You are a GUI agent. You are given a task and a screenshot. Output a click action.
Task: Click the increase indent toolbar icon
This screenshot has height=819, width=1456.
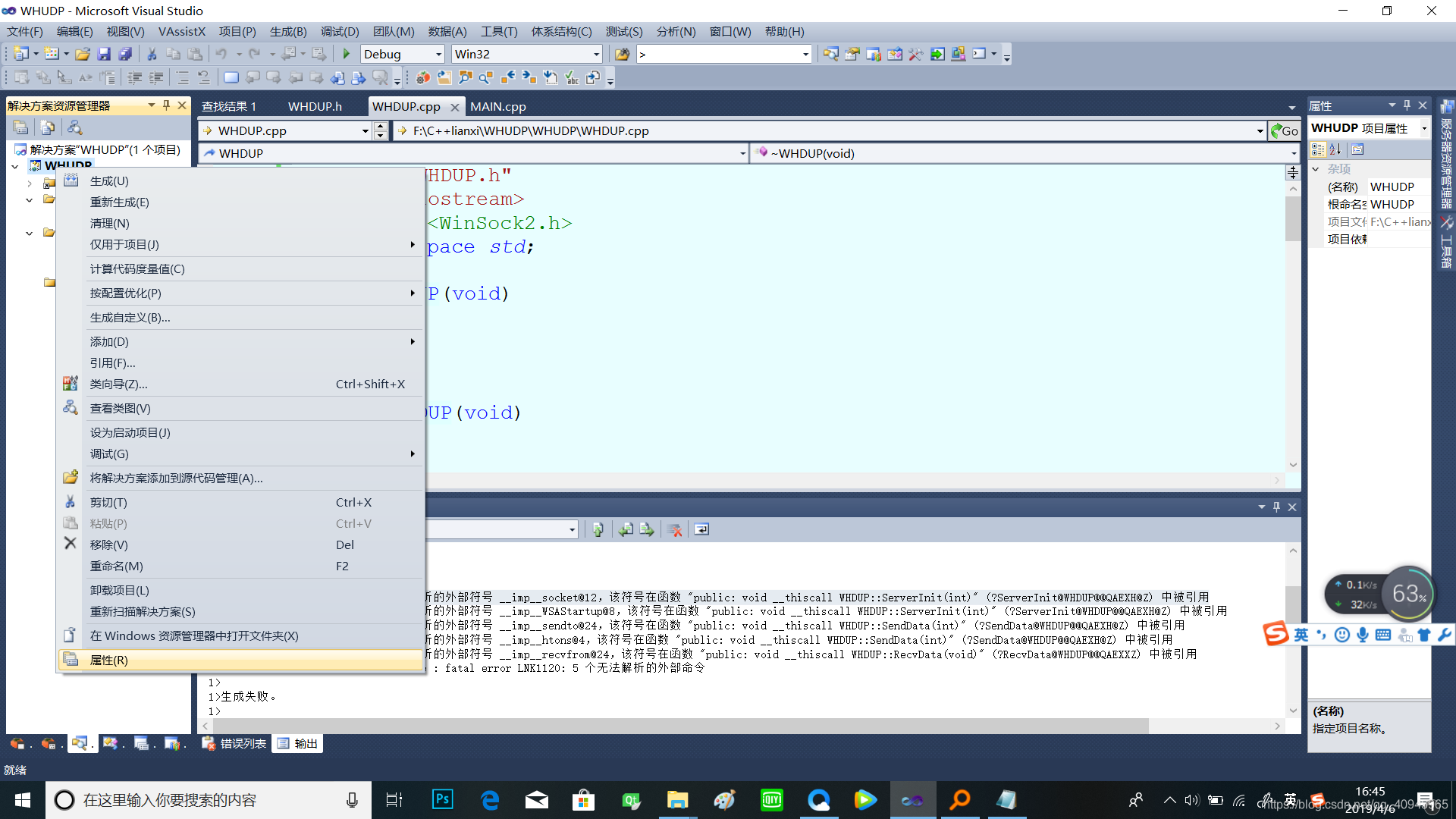156,77
